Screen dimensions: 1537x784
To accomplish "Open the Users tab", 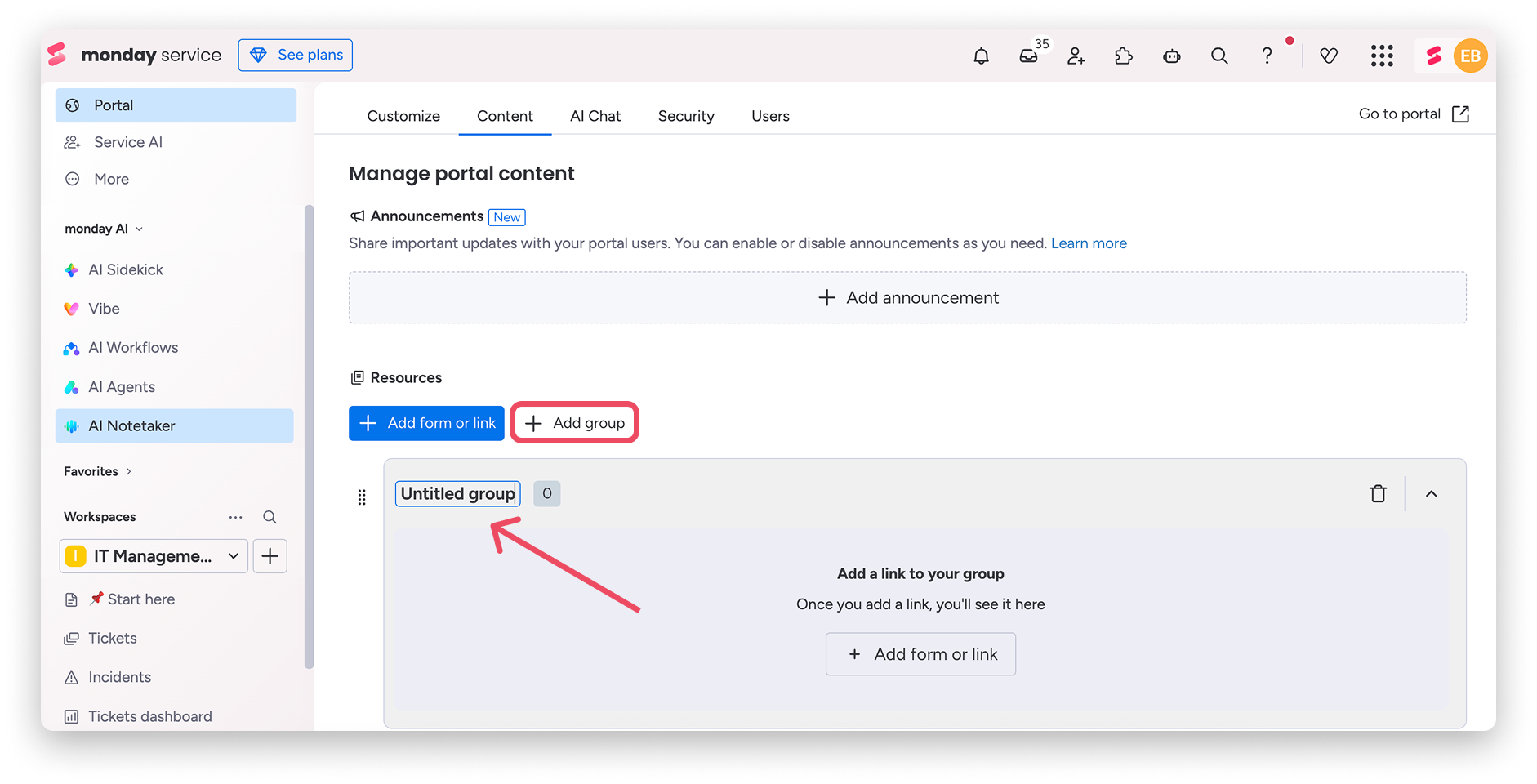I will pyautogui.click(x=770, y=116).
